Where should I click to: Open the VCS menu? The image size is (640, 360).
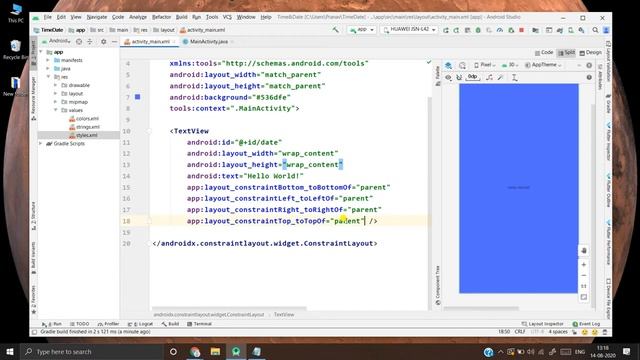coord(227,17)
